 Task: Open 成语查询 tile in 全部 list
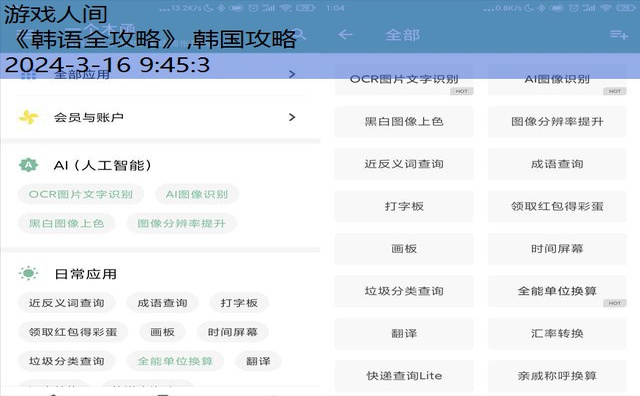pos(557,164)
